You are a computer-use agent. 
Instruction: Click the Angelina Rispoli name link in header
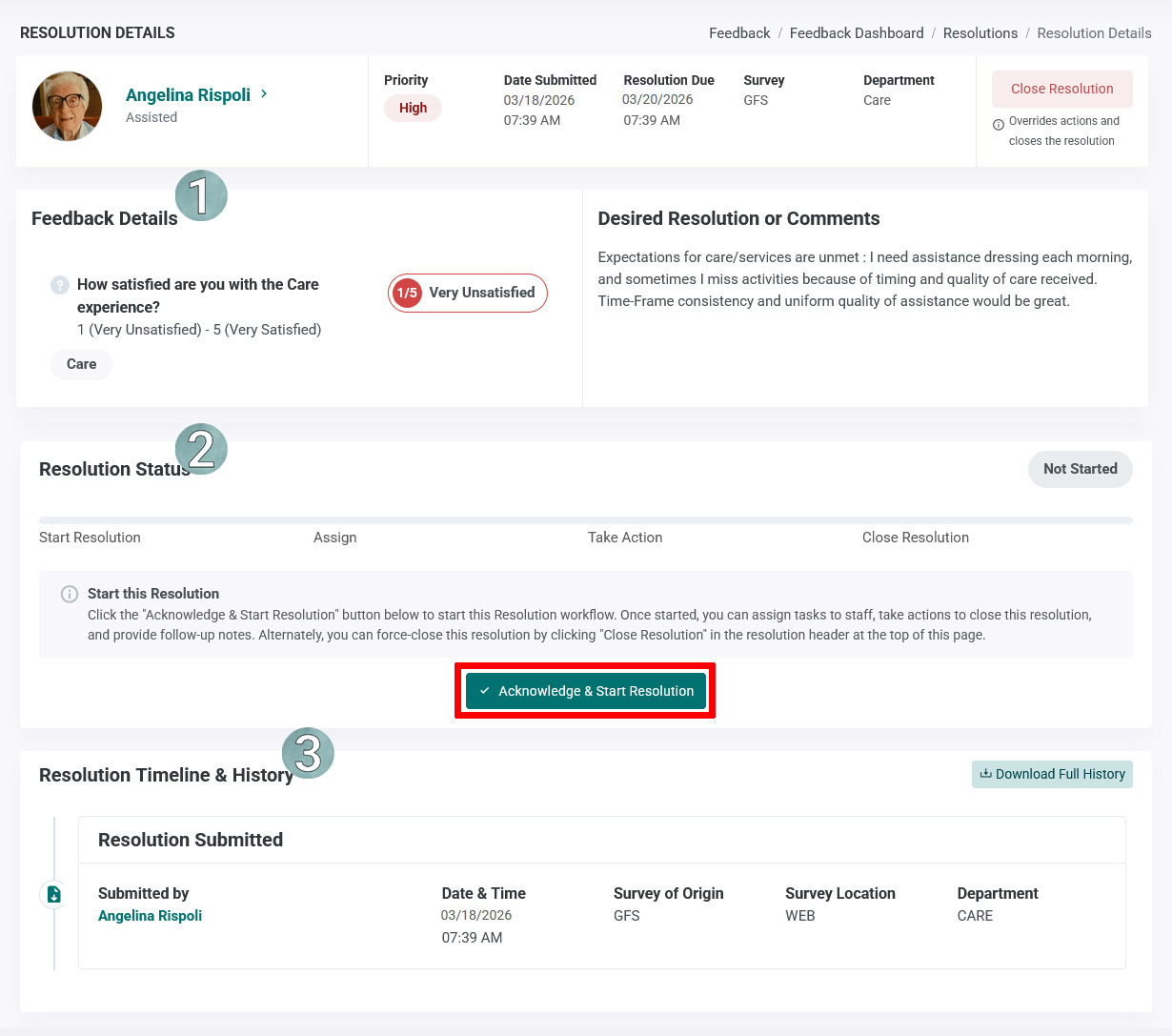(x=188, y=94)
